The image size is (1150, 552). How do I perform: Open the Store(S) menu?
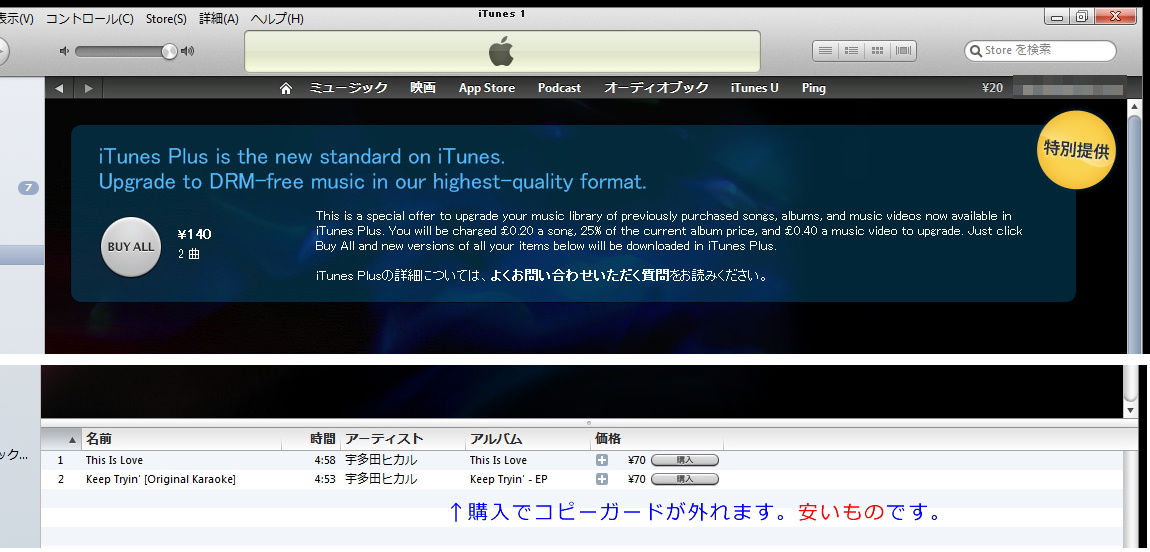(166, 19)
